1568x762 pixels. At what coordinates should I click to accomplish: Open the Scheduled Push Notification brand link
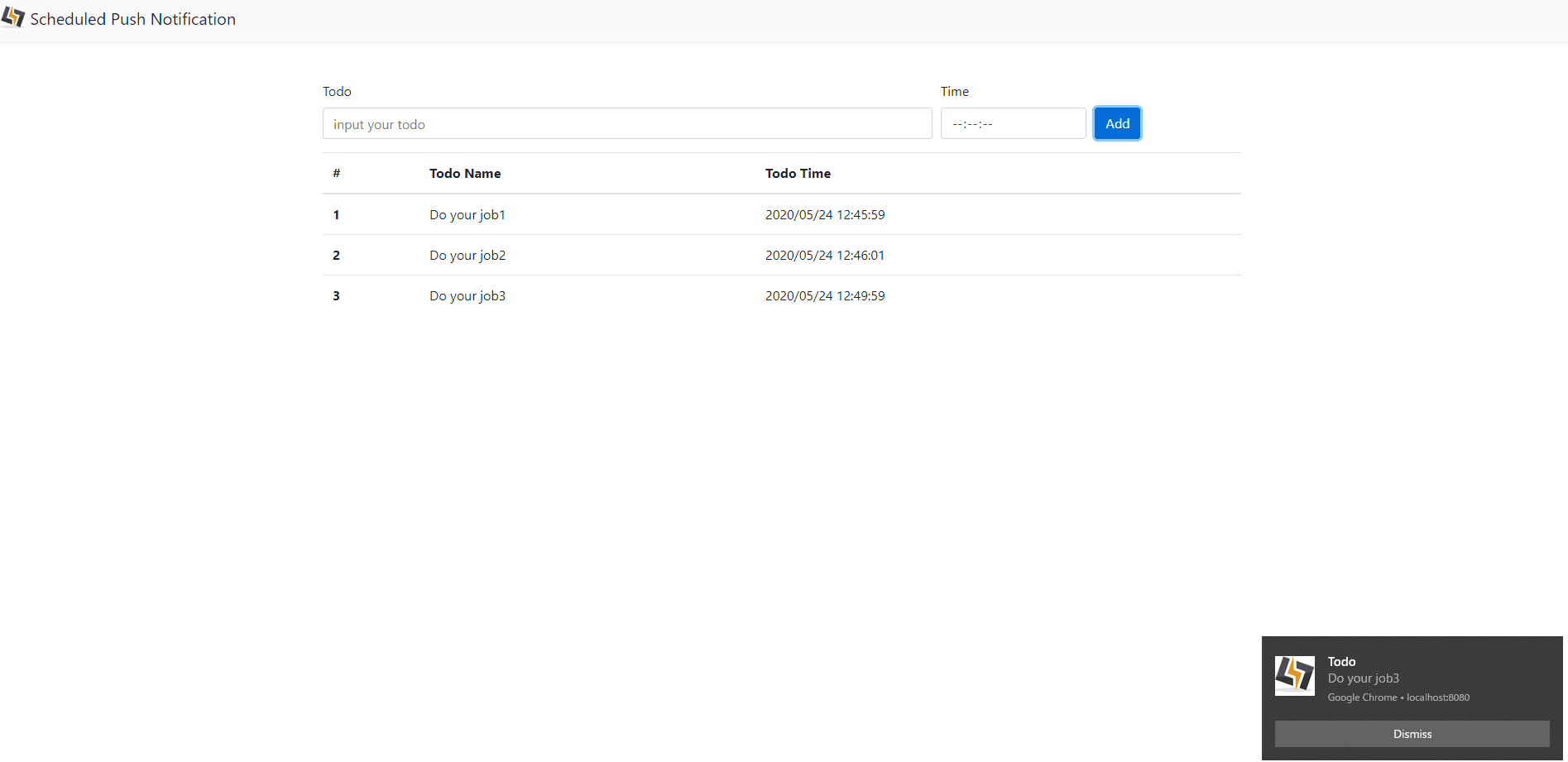click(x=132, y=19)
